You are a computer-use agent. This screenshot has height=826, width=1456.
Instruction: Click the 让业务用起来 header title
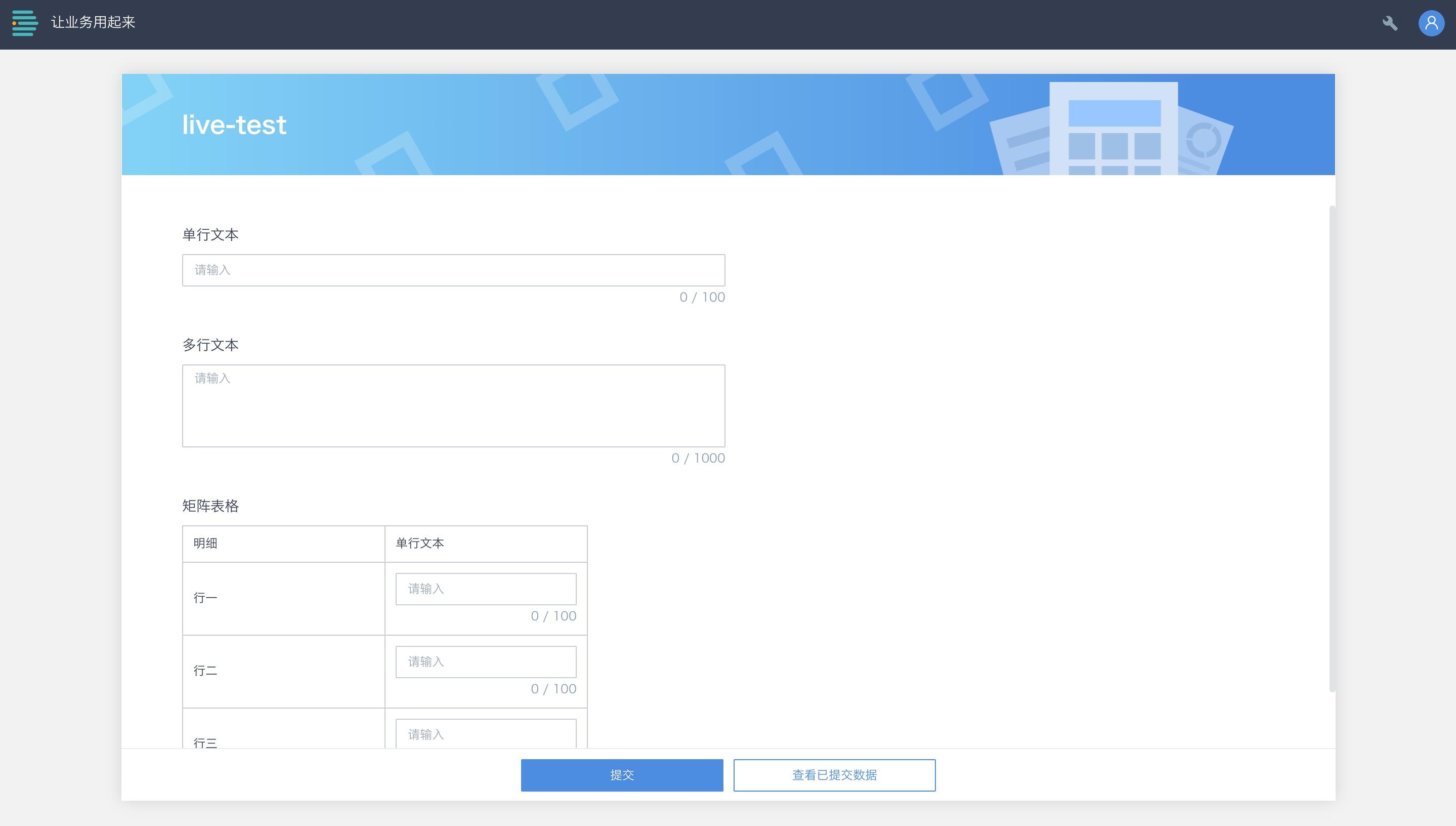click(93, 22)
